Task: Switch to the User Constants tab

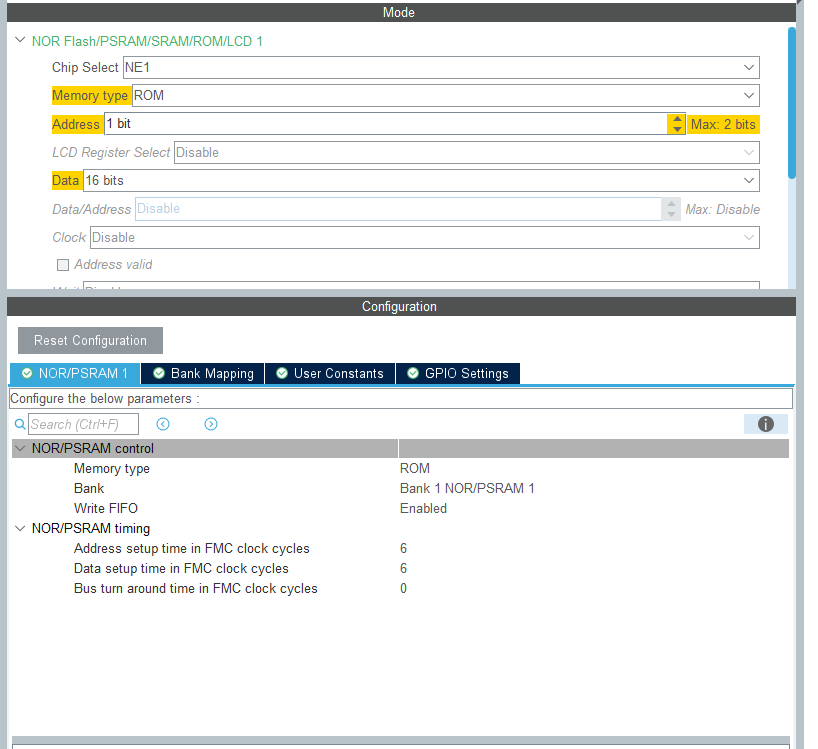Action: [330, 373]
